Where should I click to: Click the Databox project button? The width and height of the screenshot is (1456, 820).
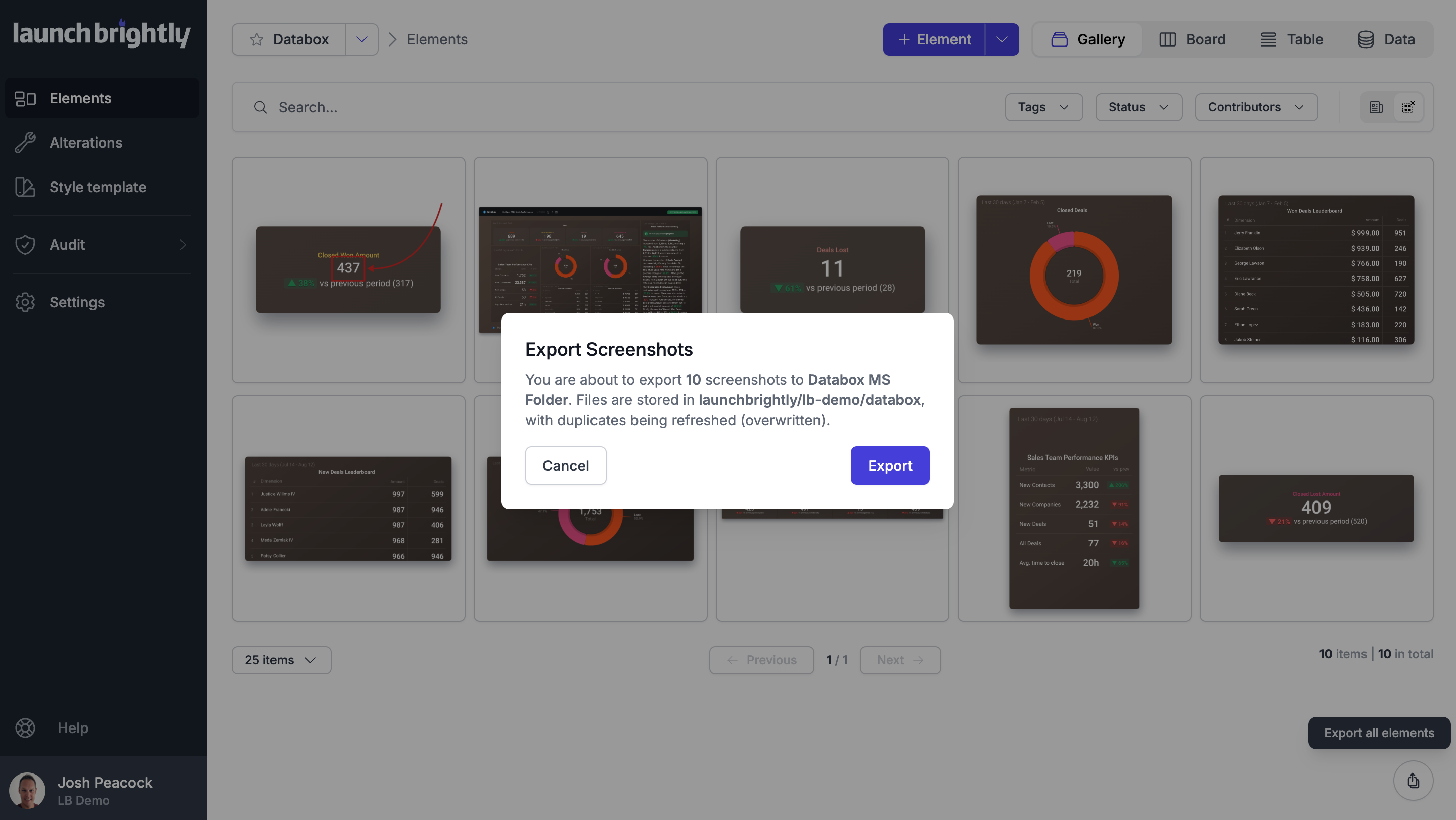[x=289, y=39]
